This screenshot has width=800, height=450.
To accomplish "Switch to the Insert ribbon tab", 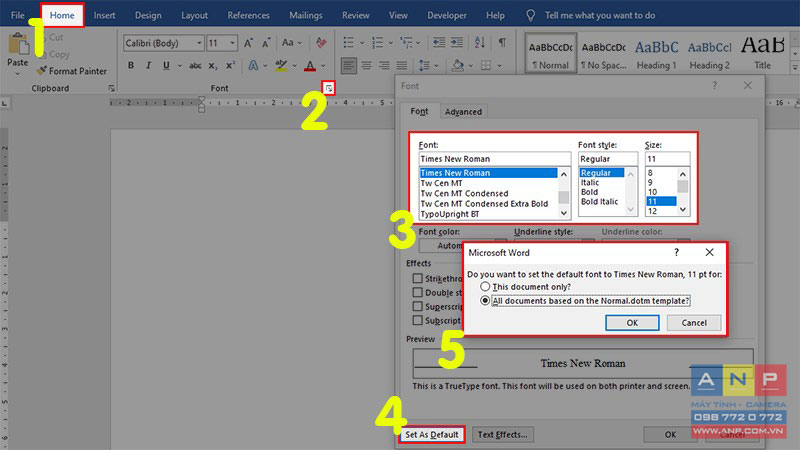I will pos(104,15).
